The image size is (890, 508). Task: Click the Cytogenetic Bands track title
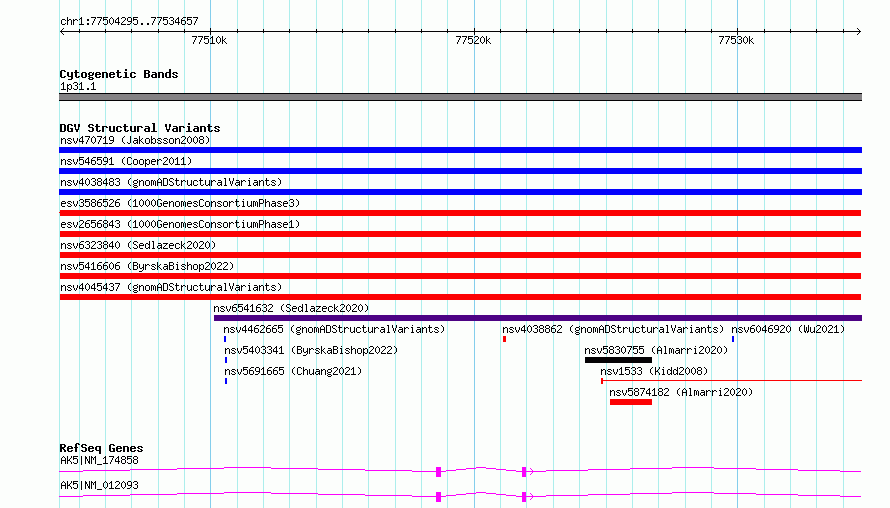(x=119, y=74)
